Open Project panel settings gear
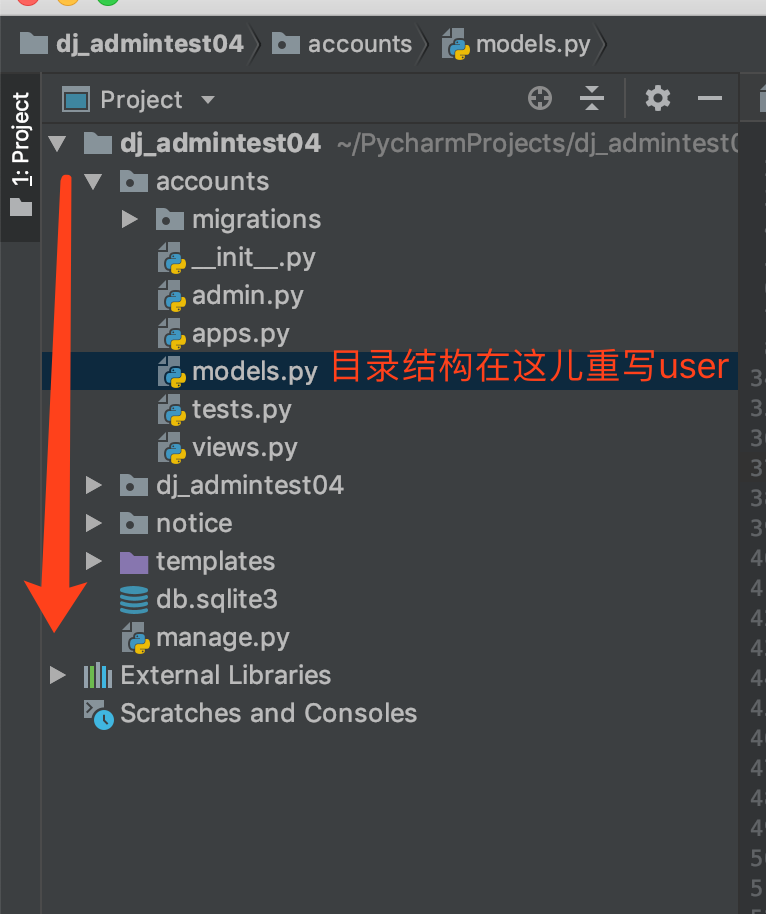 coord(658,98)
